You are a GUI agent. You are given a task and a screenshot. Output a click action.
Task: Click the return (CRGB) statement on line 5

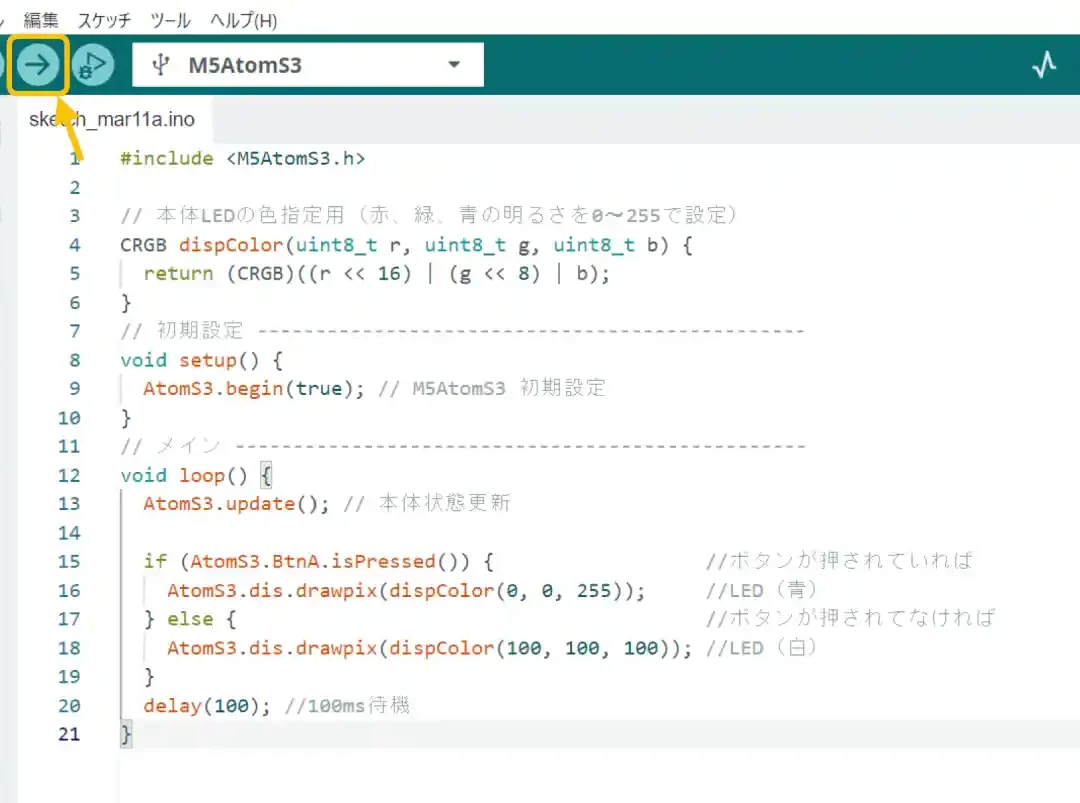(376, 274)
